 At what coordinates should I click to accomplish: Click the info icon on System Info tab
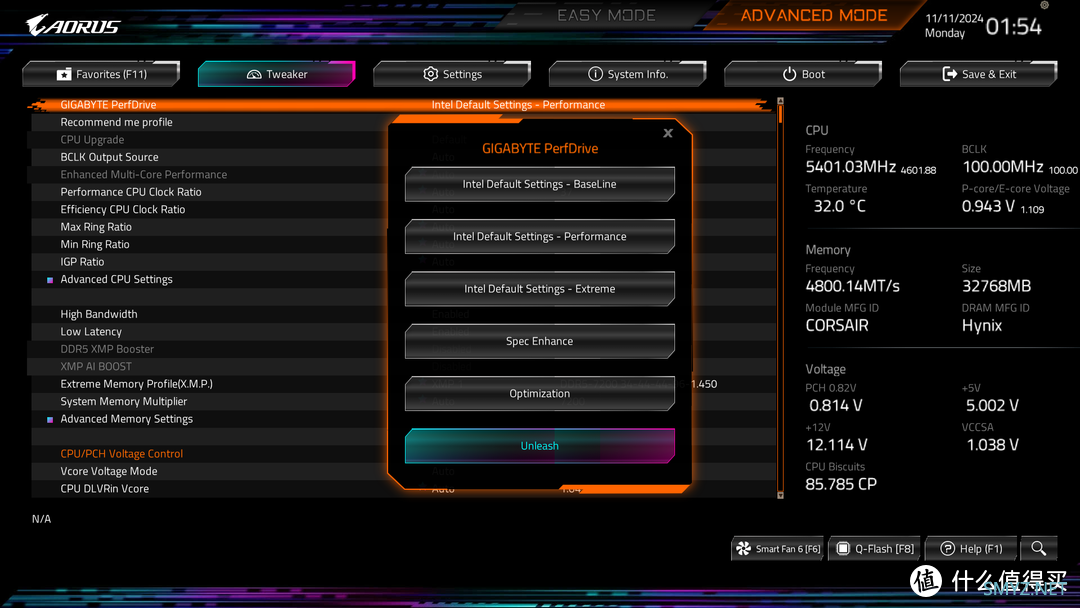[x=595, y=74]
